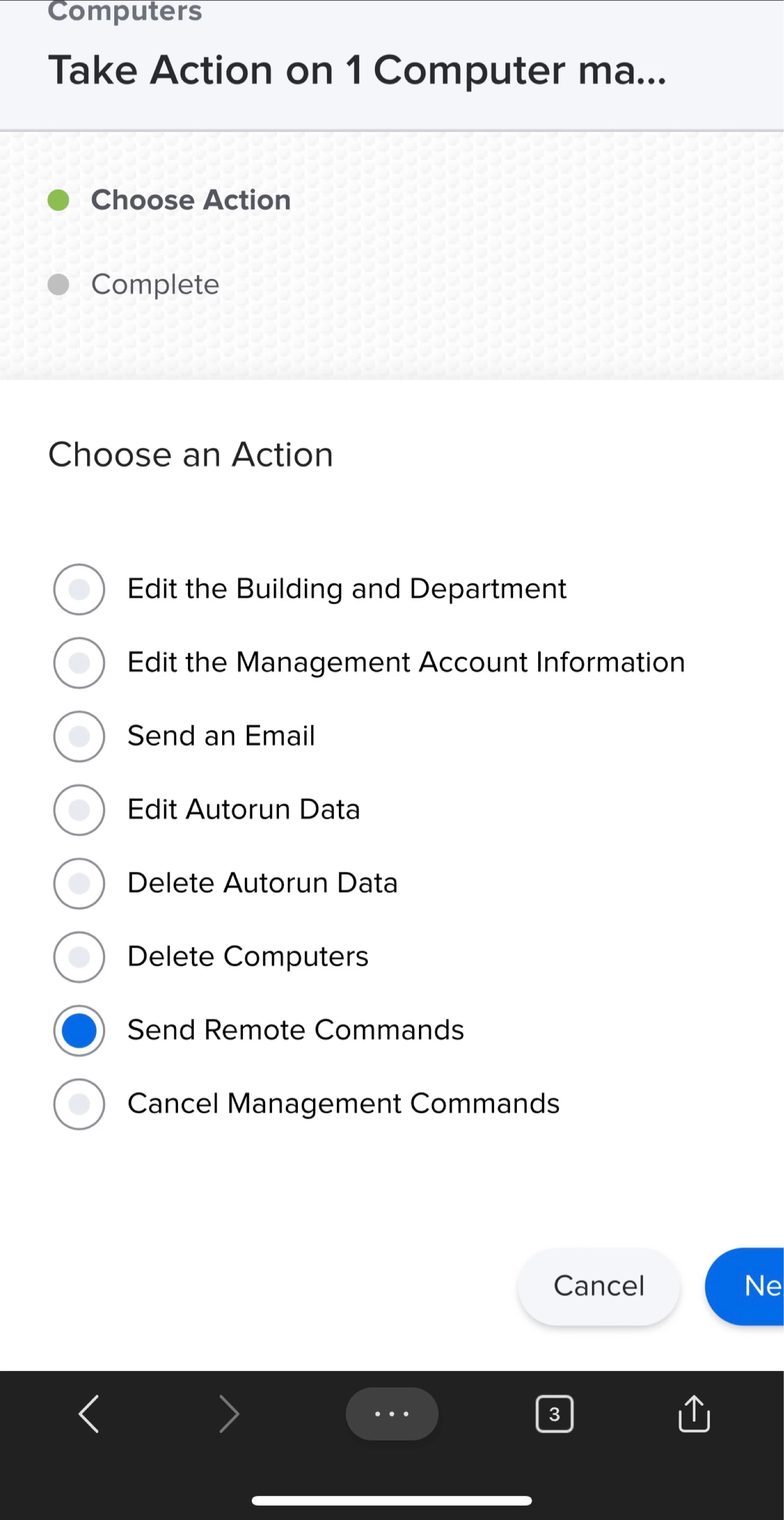Select the Delete Computers radio button
The image size is (784, 1520).
[79, 956]
